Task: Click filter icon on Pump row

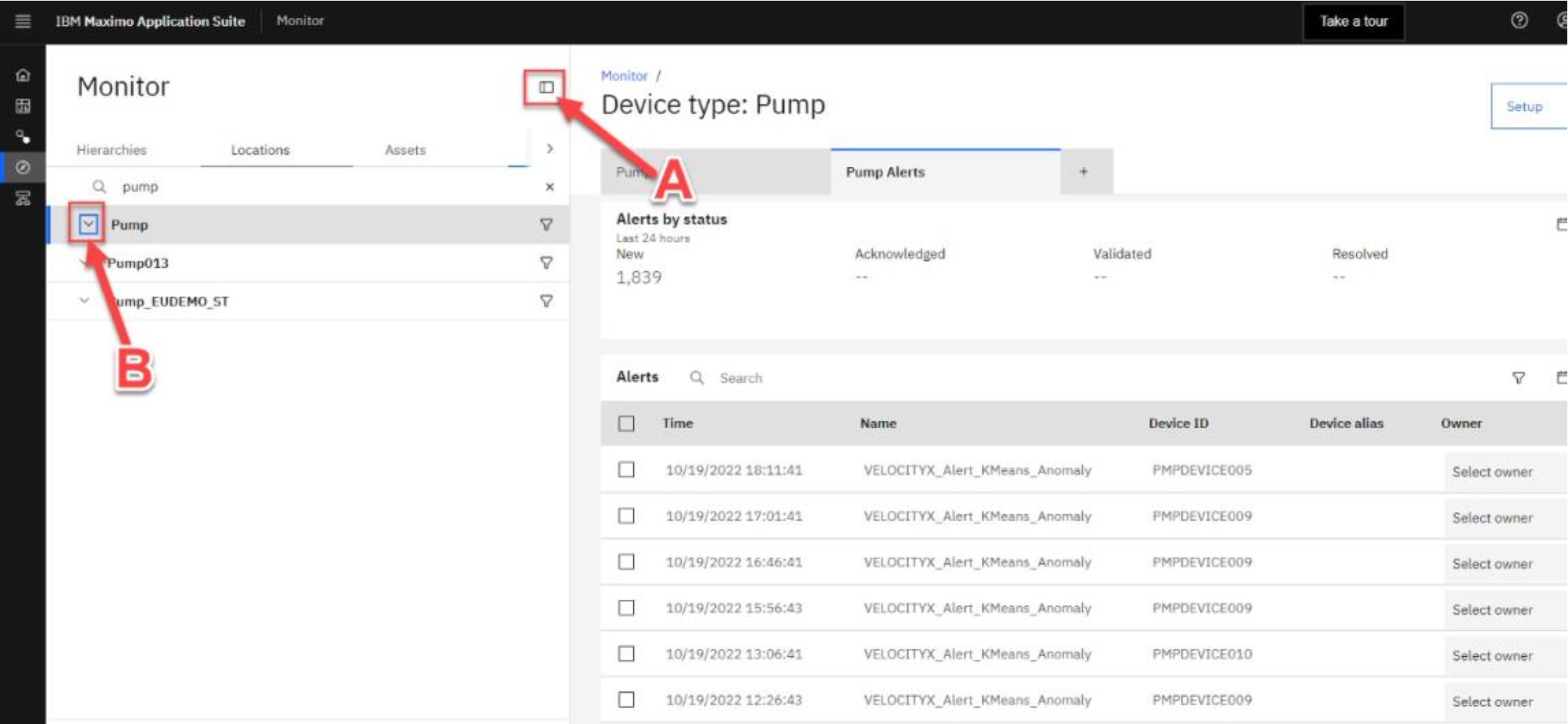Action: 546,225
